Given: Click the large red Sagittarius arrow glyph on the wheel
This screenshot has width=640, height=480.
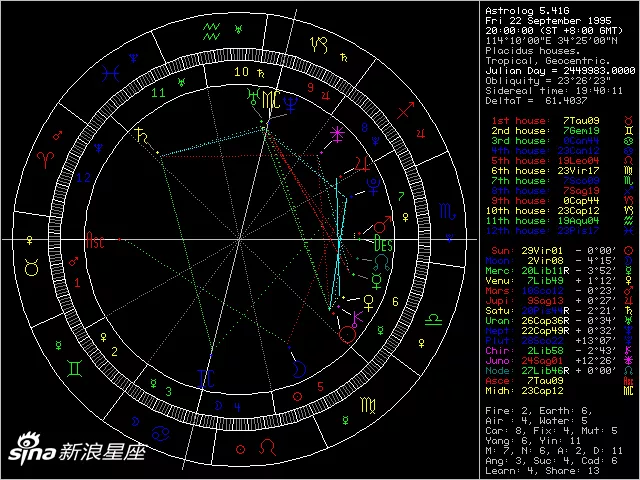Looking at the screenshot, I should (406, 110).
